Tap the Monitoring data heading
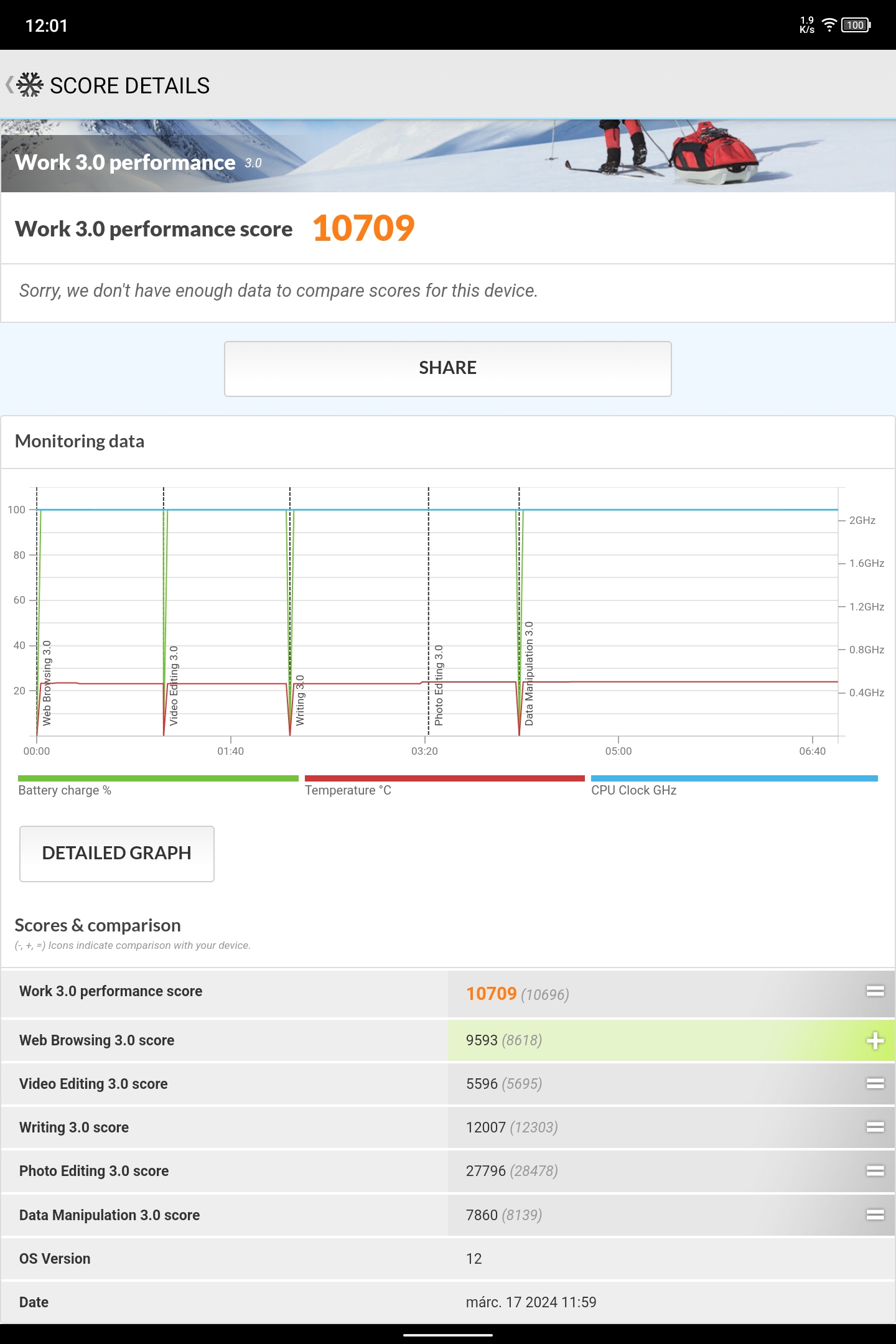This screenshot has width=896, height=1344. (80, 441)
